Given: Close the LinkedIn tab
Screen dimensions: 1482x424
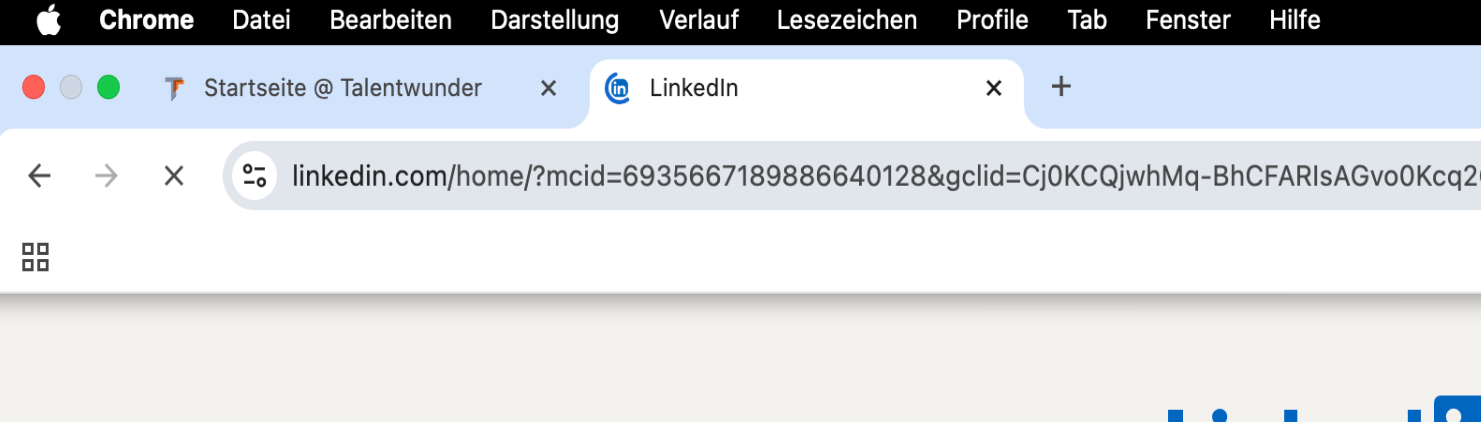Looking at the screenshot, I should 994,89.
